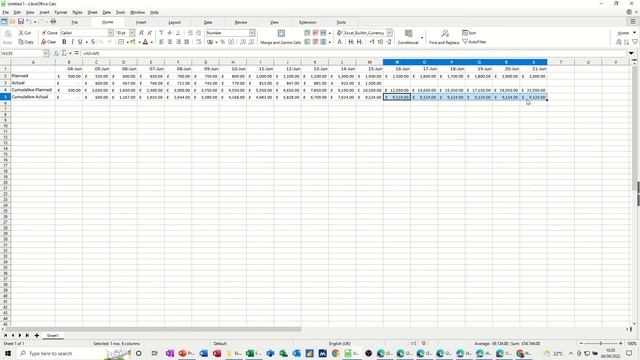Click the Name Box field
The image size is (640, 360).
click(22, 53)
